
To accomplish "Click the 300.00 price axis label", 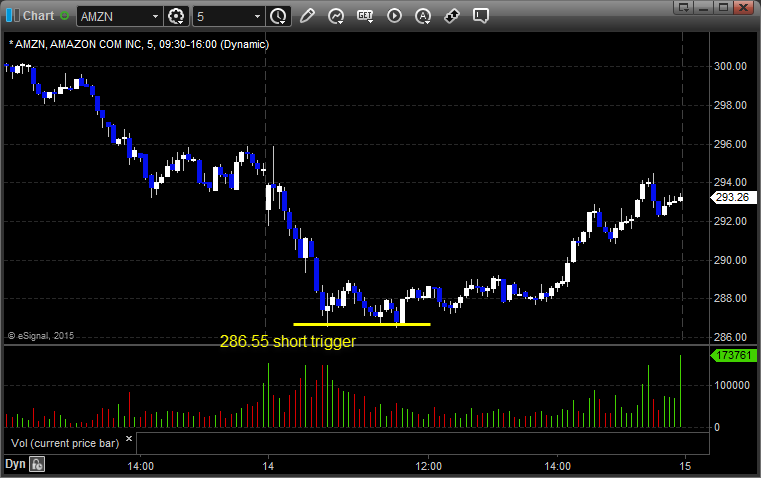I will pos(730,66).
